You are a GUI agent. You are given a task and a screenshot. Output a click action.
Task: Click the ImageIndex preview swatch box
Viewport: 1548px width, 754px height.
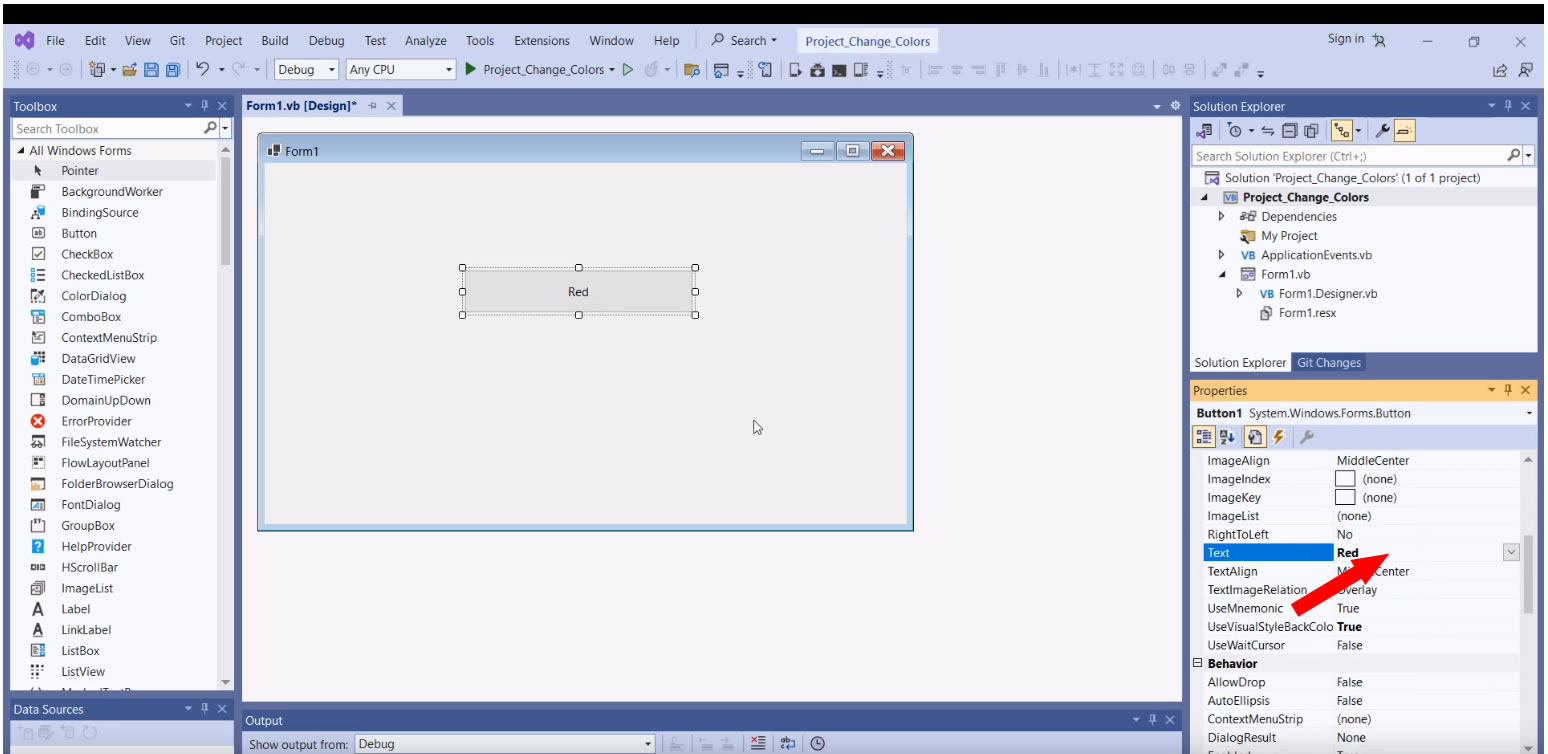[1345, 479]
